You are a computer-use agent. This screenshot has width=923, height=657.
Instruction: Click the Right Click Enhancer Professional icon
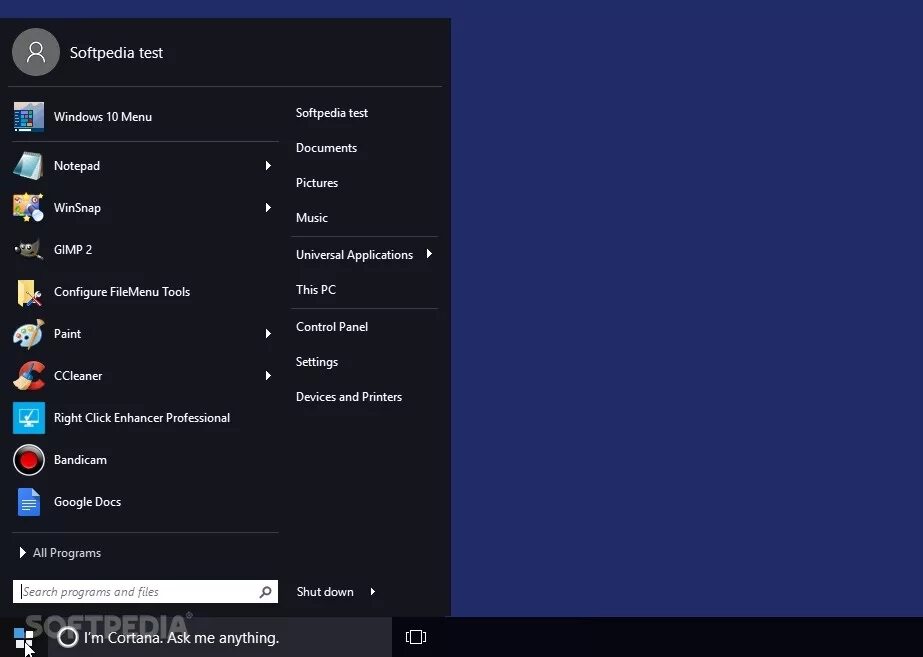click(29, 418)
